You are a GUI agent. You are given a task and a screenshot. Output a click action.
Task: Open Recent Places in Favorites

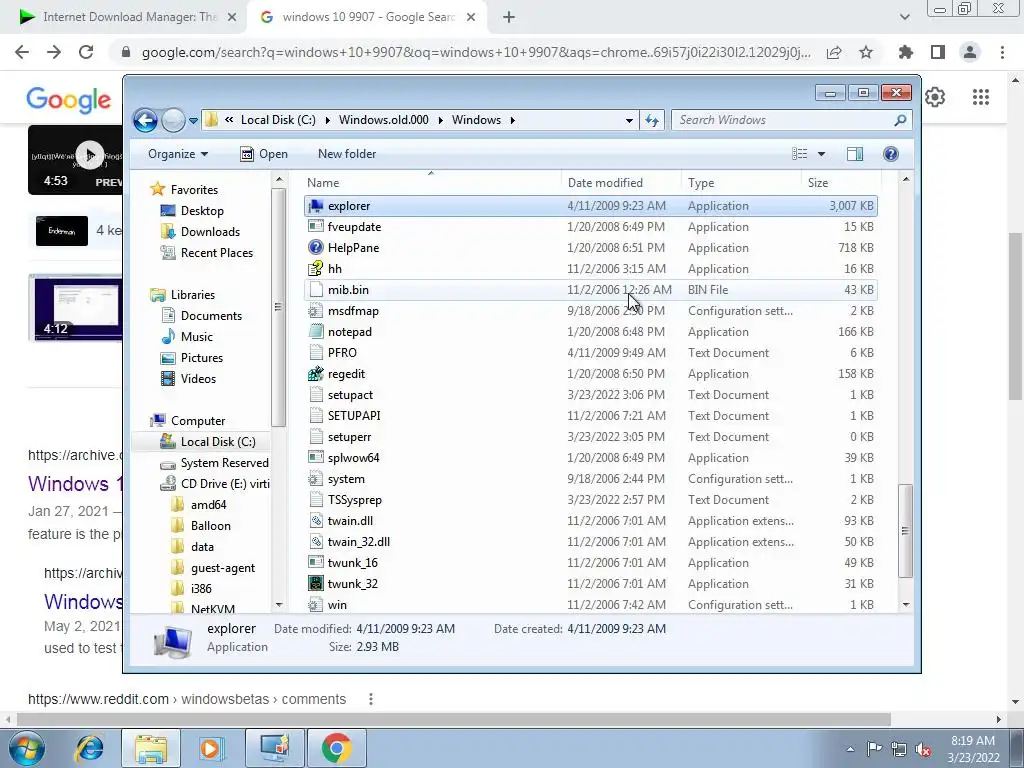[x=216, y=253]
